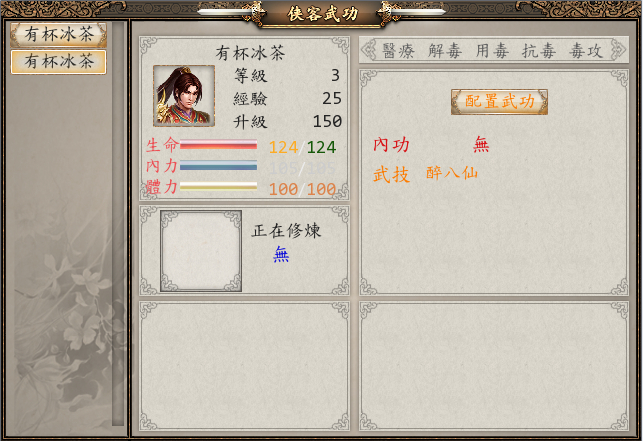This screenshot has width=643, height=441.
Task: Click the left arrow beside 醫療 tab
Action: tap(369, 50)
